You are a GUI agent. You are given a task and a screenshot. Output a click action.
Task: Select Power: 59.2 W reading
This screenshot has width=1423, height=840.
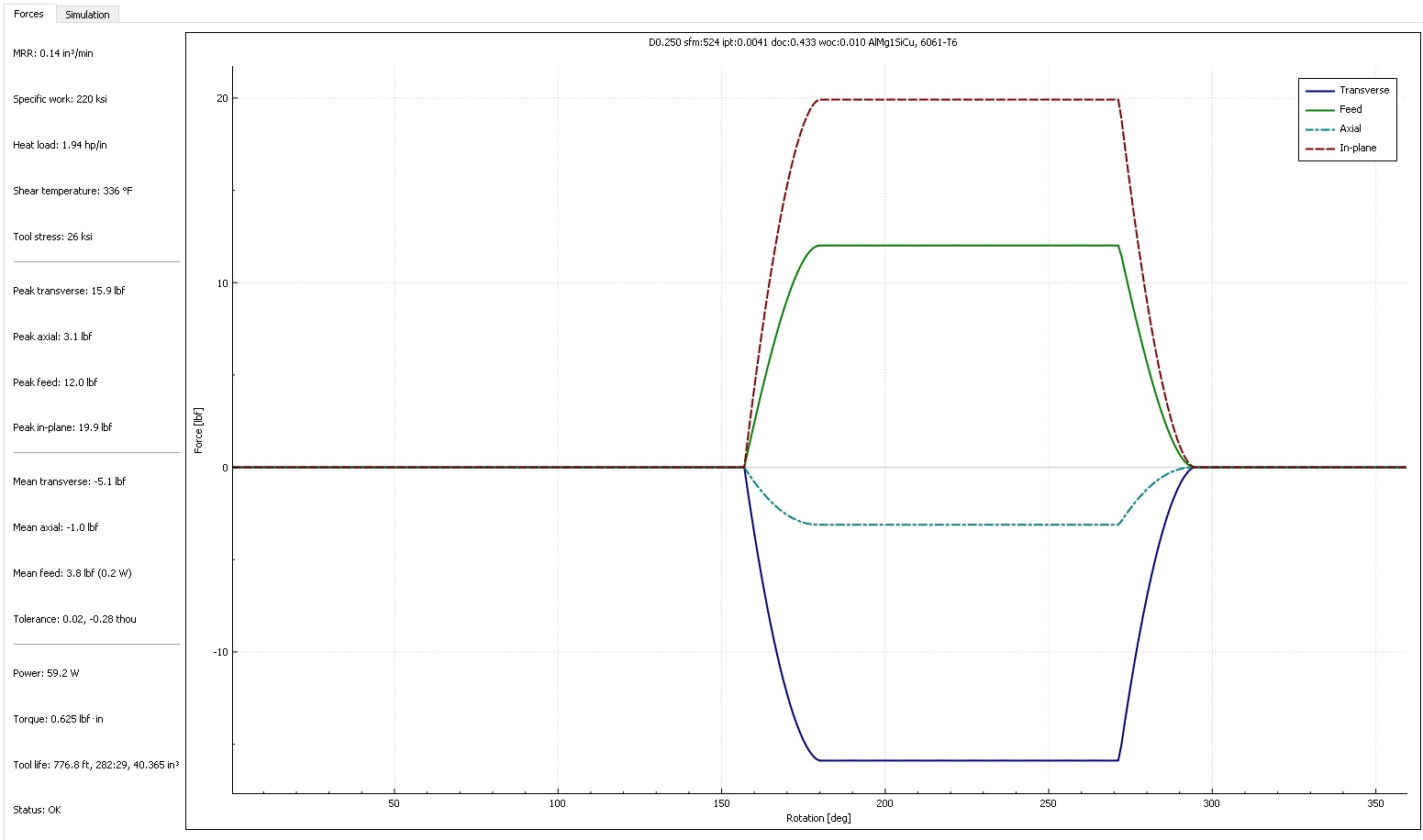[x=46, y=673]
